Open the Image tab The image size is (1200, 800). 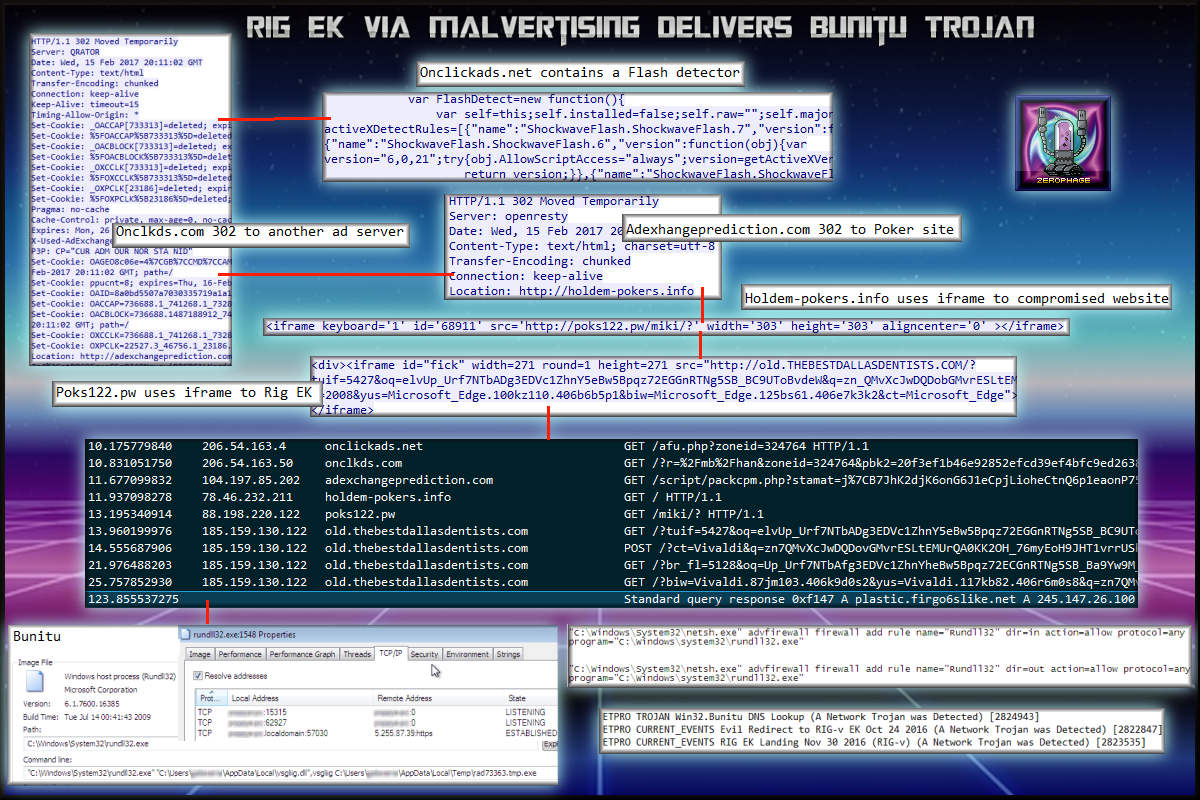[200, 654]
